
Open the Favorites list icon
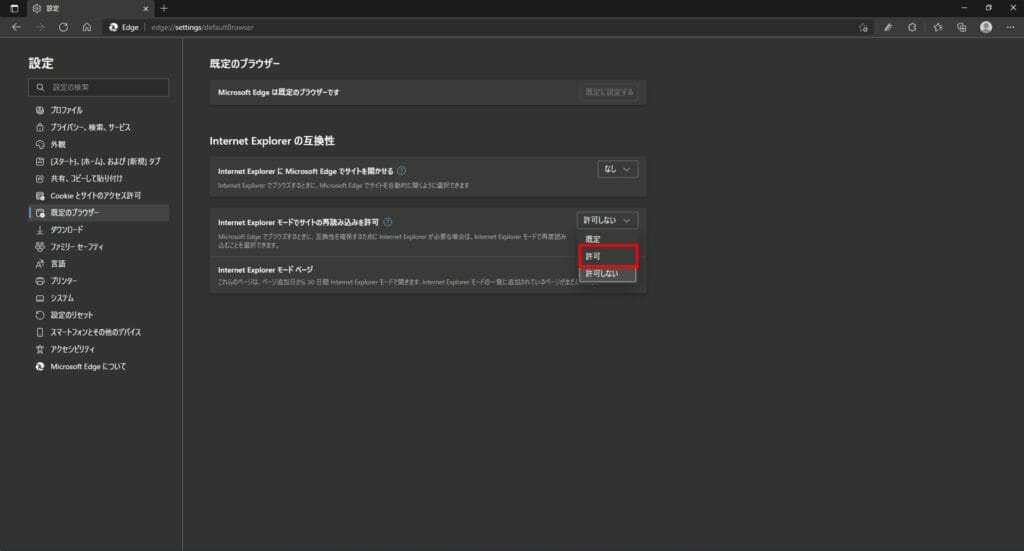tap(938, 27)
